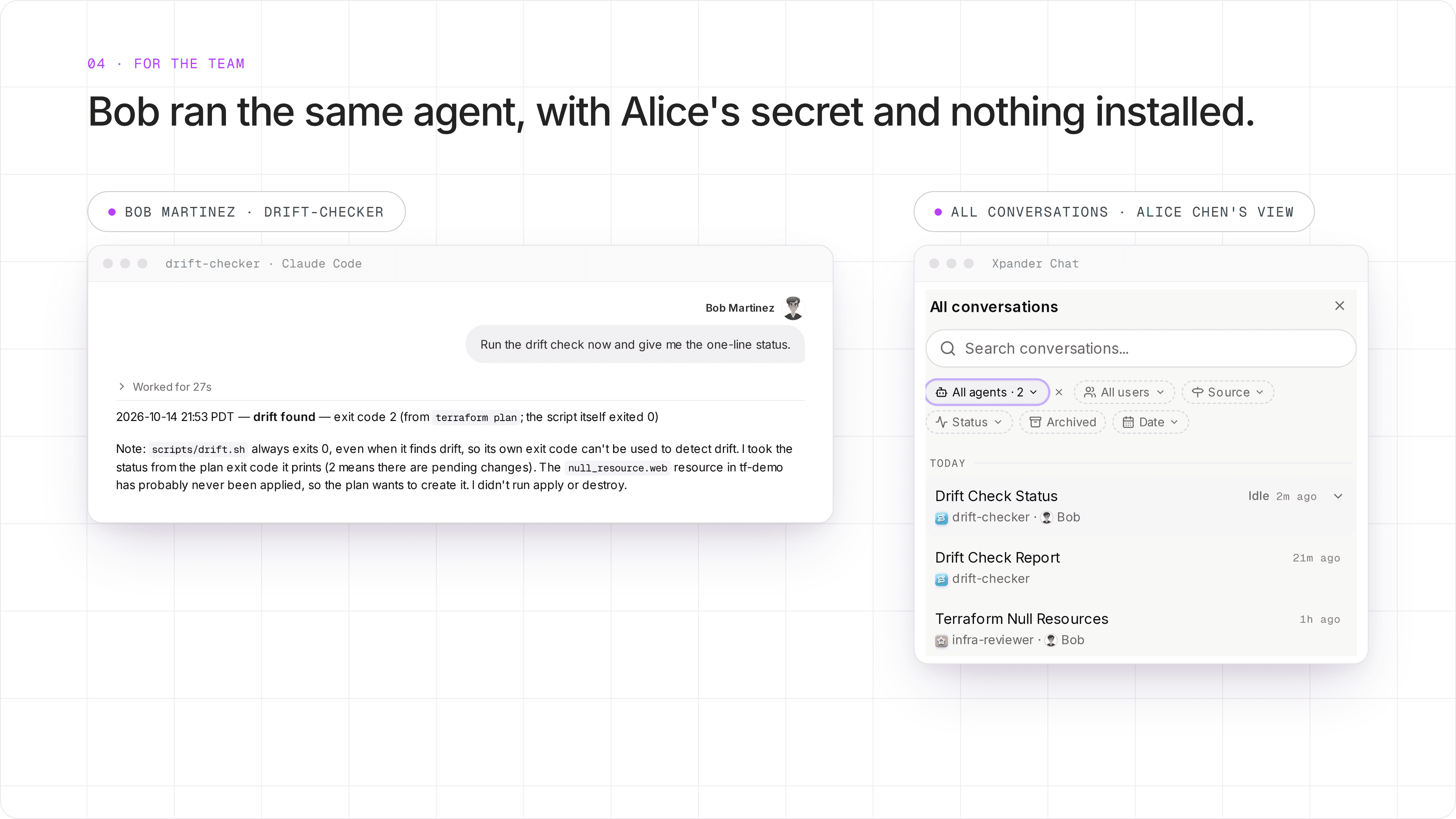This screenshot has height=819, width=1456.
Task: Click the 'ALL CONVERSATIONS · ALICE CHEN'S VIEW' pill
Action: coord(1114,212)
